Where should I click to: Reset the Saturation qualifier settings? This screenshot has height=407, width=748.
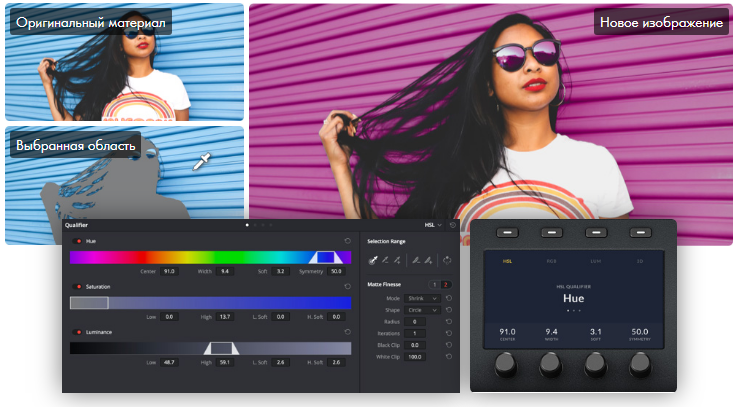pyautogui.click(x=347, y=287)
